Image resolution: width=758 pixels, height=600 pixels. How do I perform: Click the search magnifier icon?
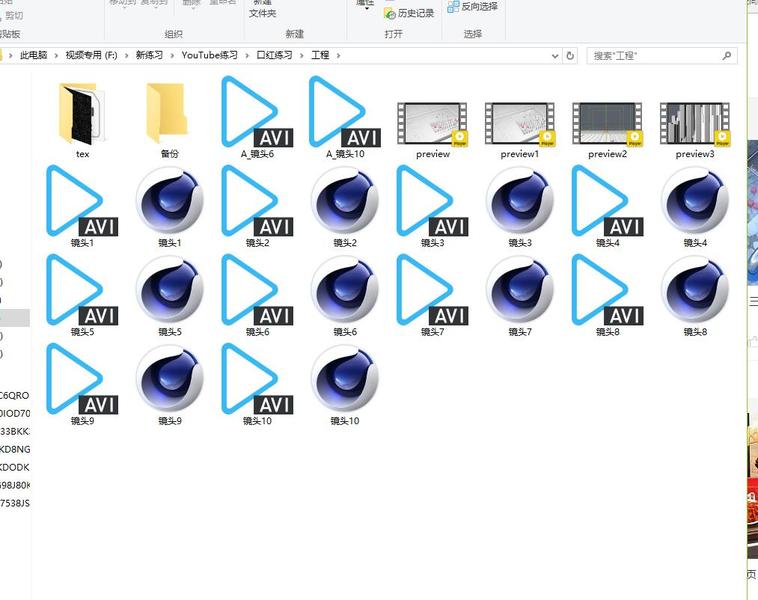click(x=727, y=56)
